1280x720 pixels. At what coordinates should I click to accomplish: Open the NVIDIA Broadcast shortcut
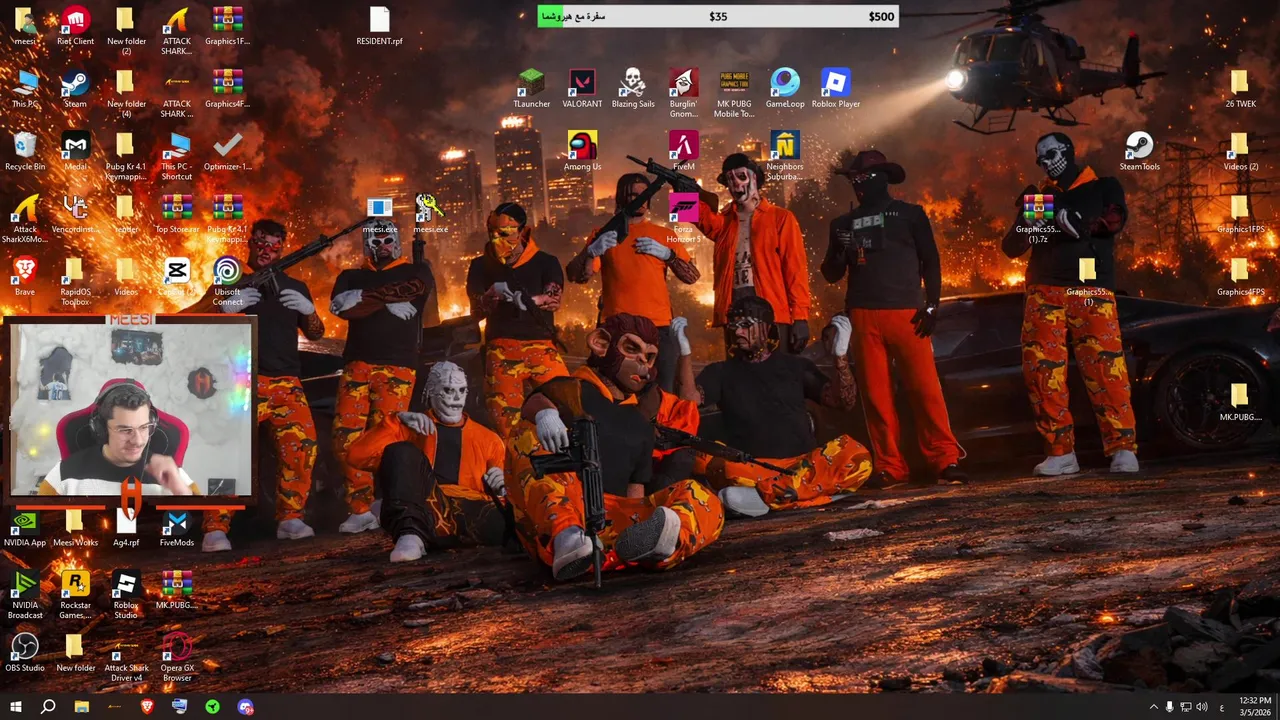(x=25, y=595)
